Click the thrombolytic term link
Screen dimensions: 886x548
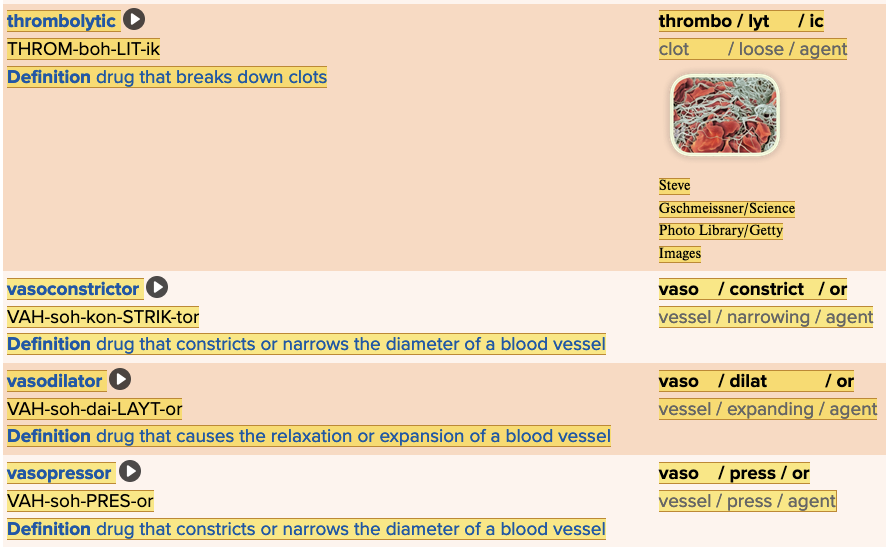(61, 21)
